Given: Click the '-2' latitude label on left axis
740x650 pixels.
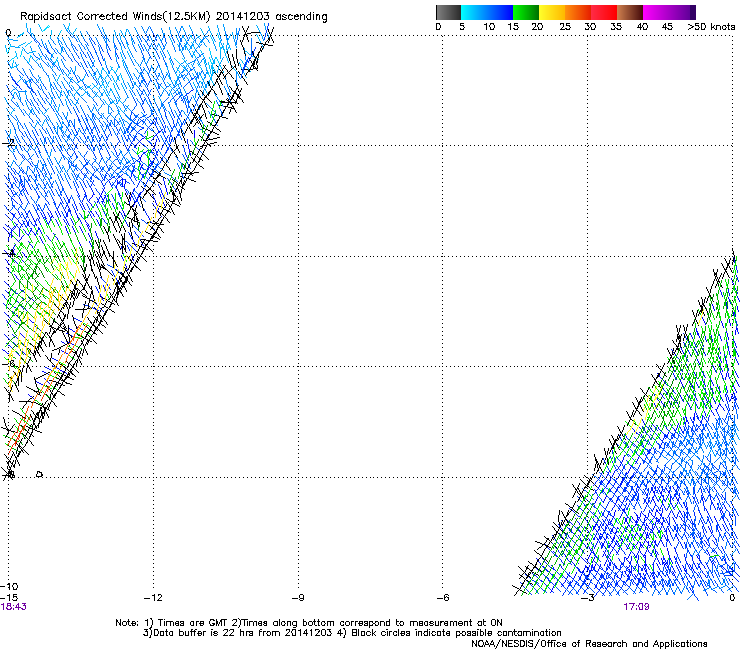Looking at the screenshot, I should (9, 143).
